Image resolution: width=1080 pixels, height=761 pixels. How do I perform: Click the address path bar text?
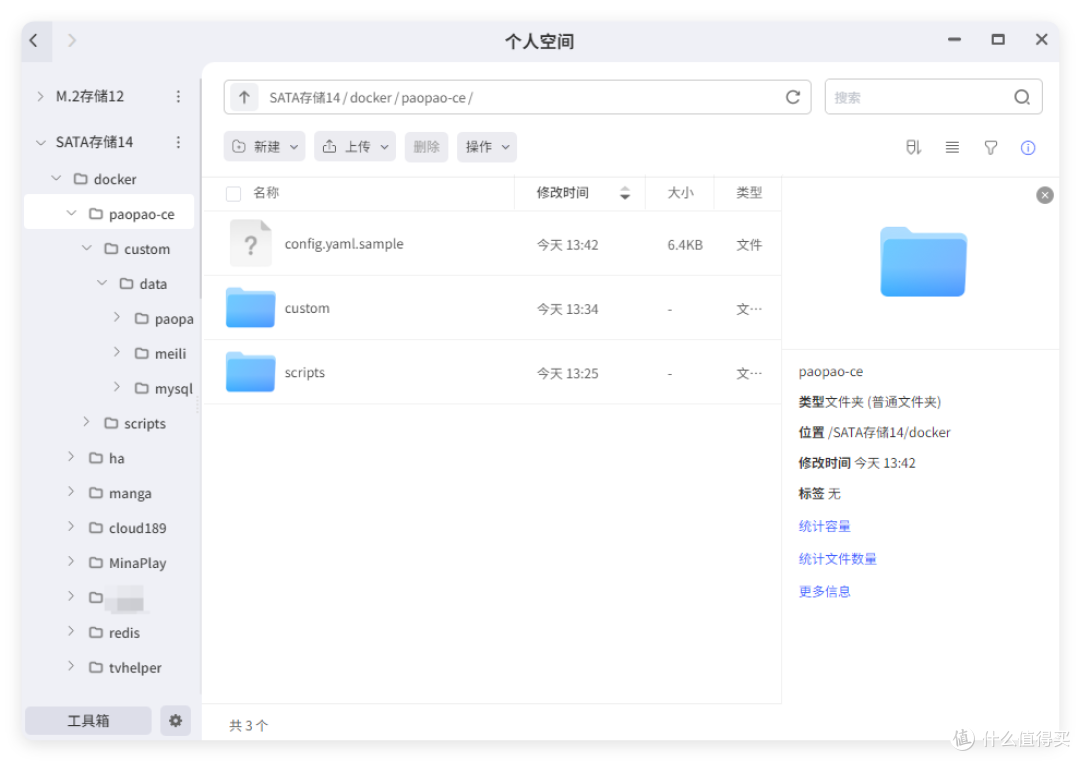[x=371, y=98]
